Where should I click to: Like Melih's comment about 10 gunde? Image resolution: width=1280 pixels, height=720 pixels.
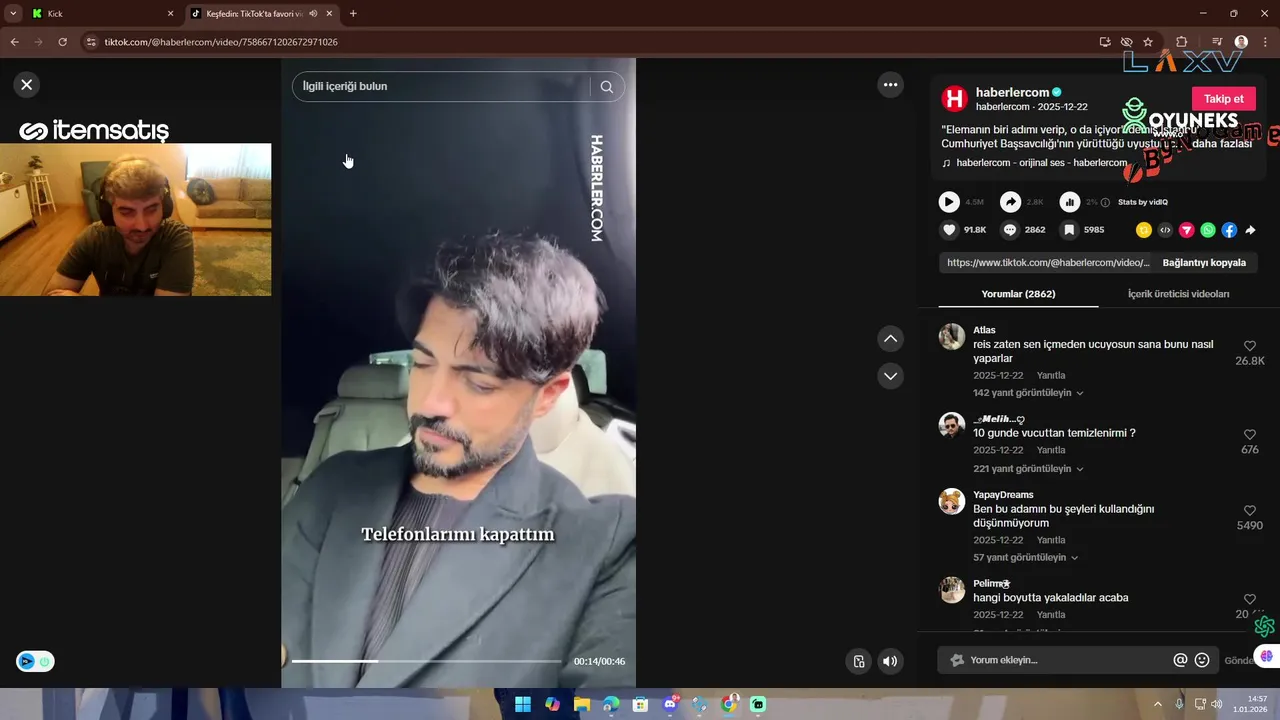[1250, 435]
